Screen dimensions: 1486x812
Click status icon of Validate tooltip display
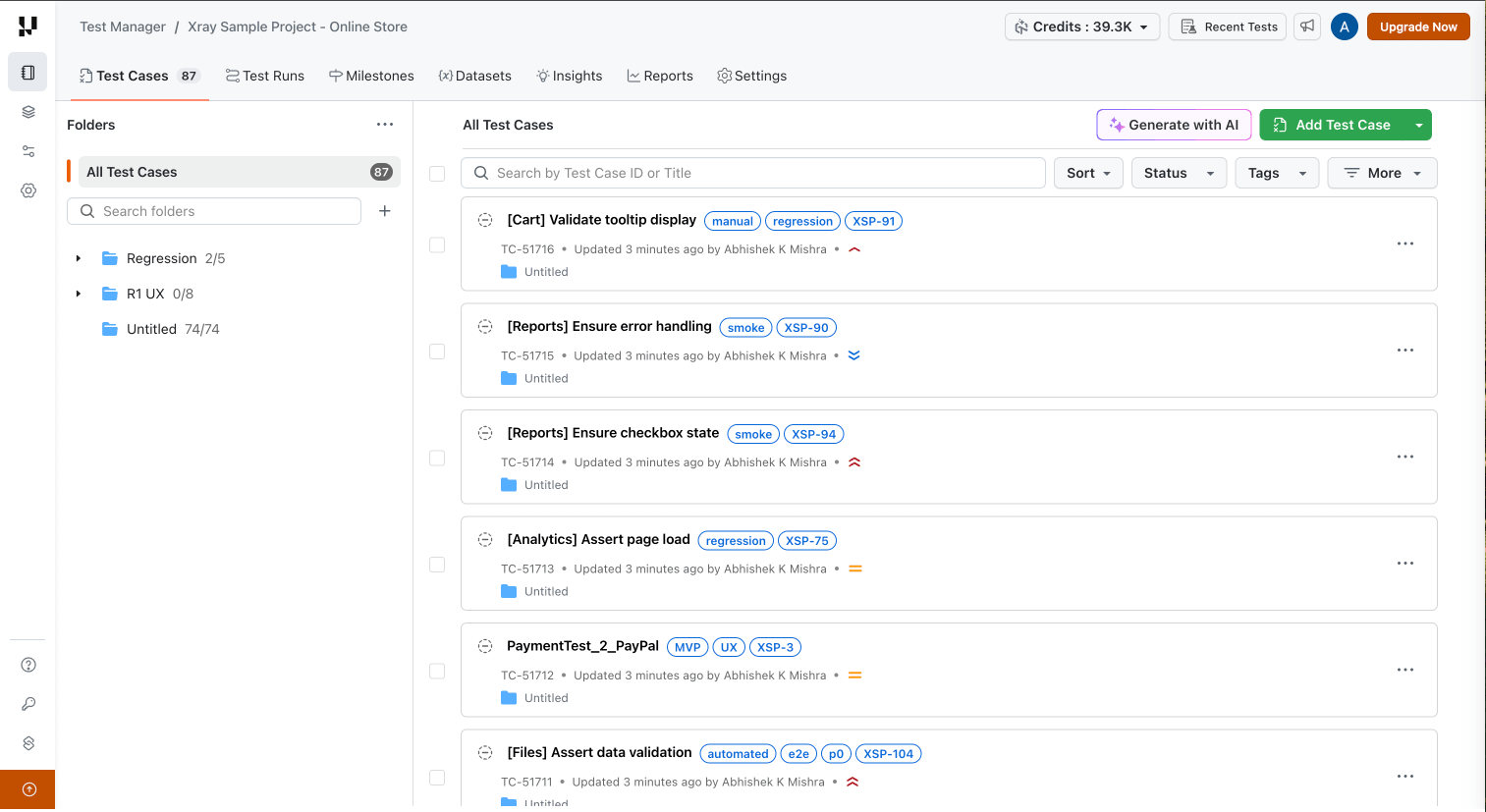pyautogui.click(x=485, y=220)
